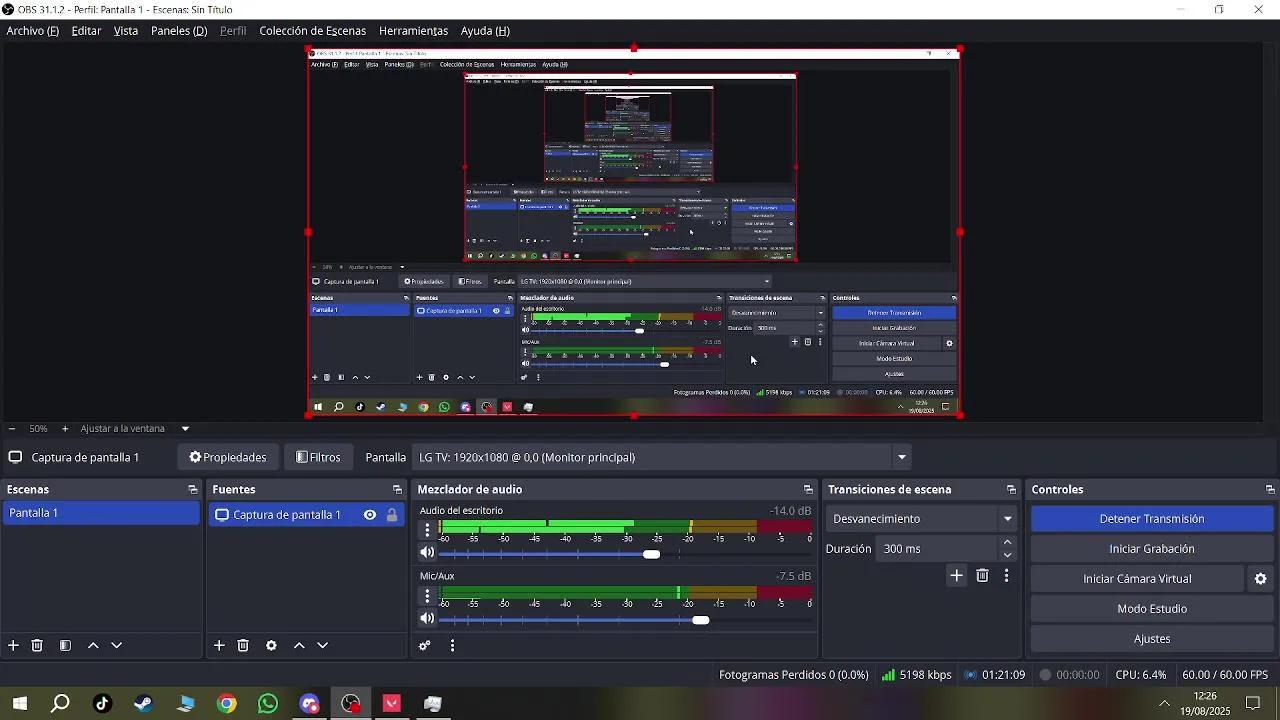1280x720 pixels.
Task: Increase Duración with up stepper
Action: click(x=1007, y=543)
